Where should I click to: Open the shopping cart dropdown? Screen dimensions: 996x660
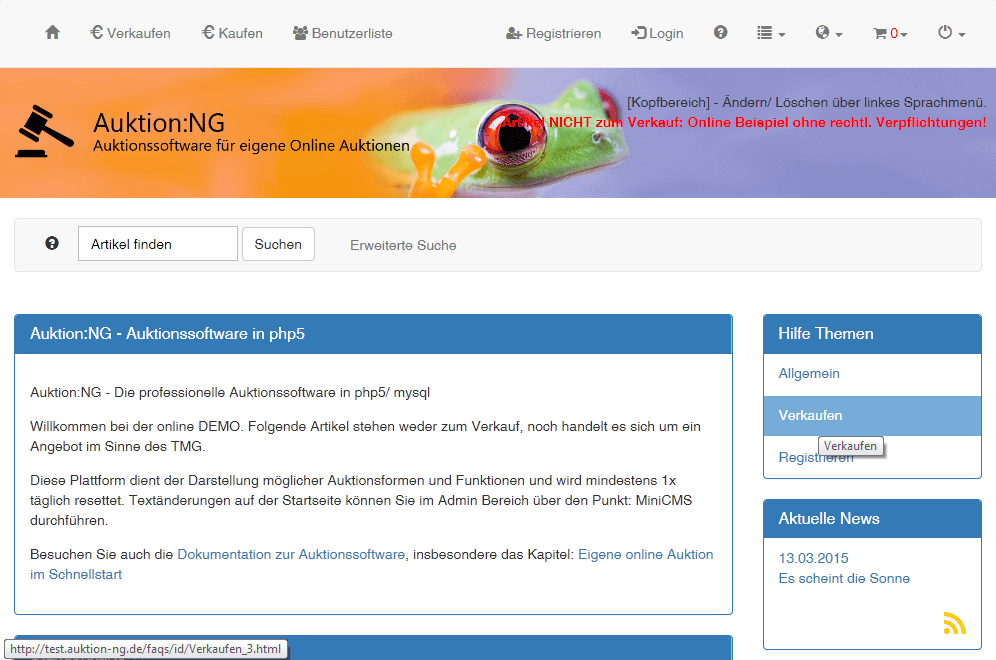click(x=890, y=33)
